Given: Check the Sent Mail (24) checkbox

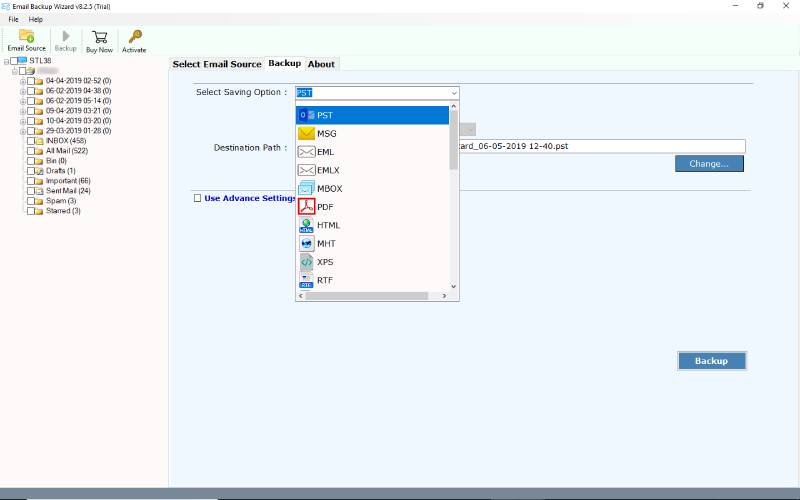Looking at the screenshot, I should 31,191.
